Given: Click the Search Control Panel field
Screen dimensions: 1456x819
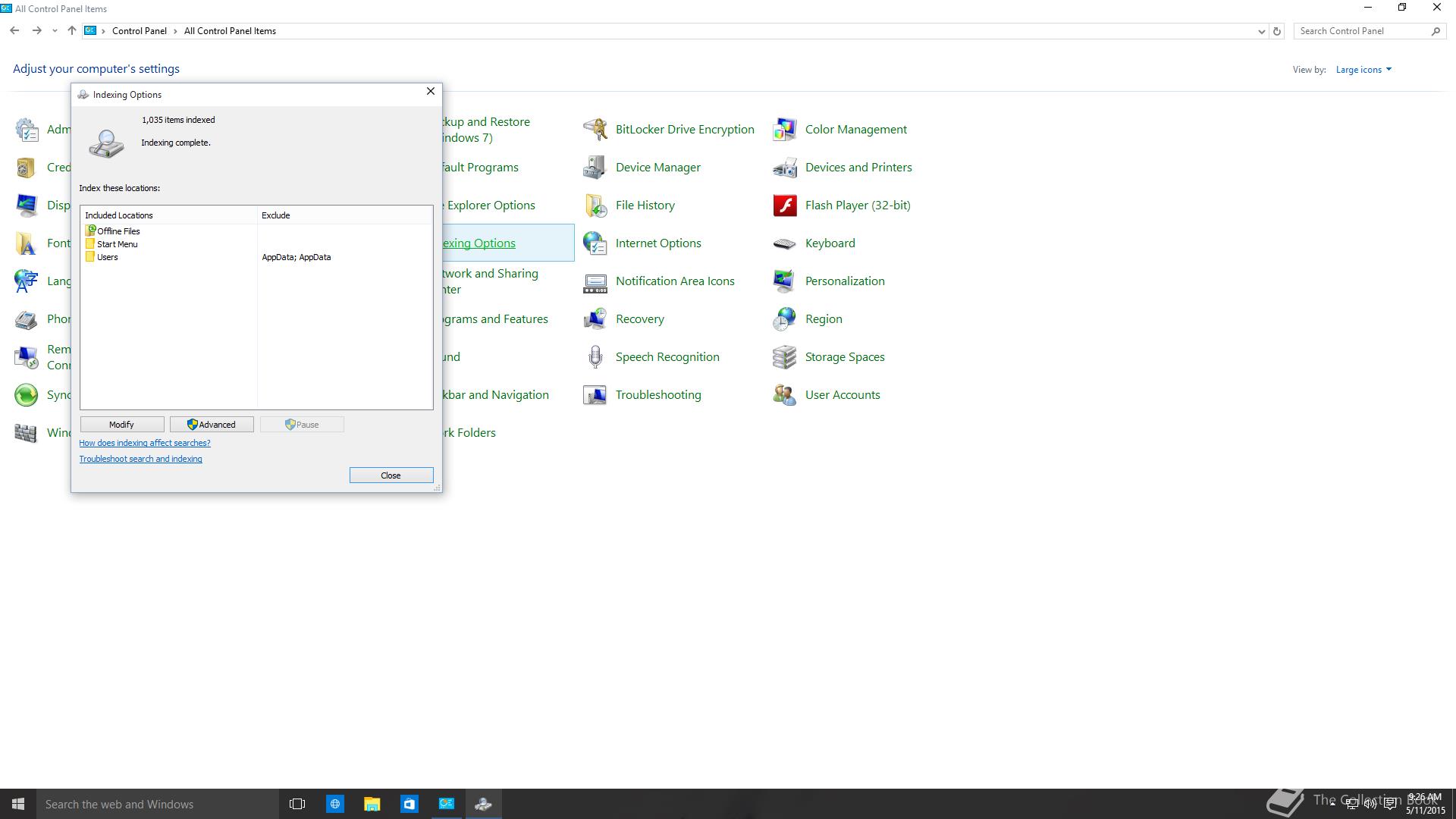Looking at the screenshot, I should pyautogui.click(x=1361, y=31).
